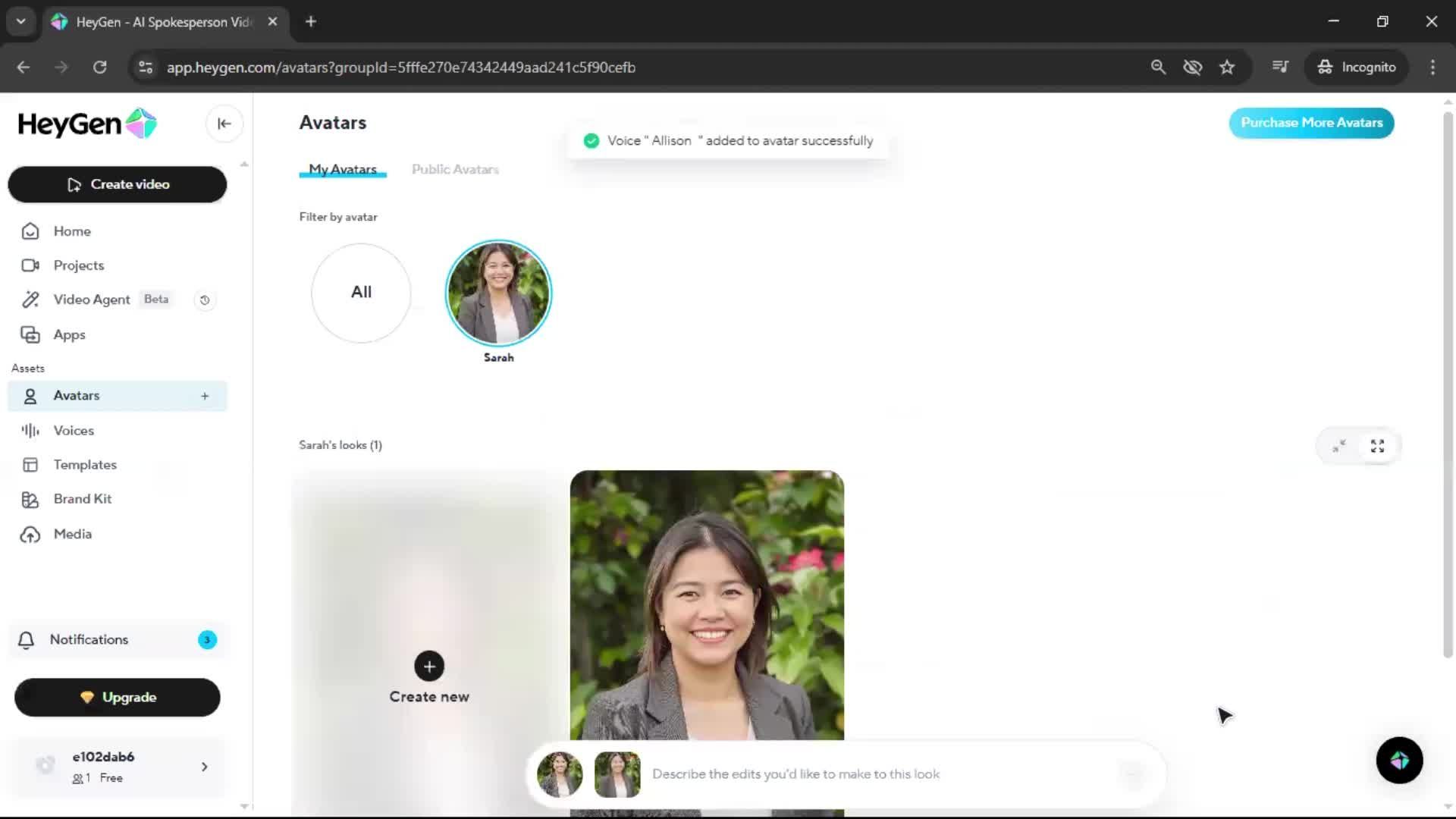Viewport: 1456px width, 819px height.
Task: Expand account menu e102dab6
Action: click(x=204, y=767)
